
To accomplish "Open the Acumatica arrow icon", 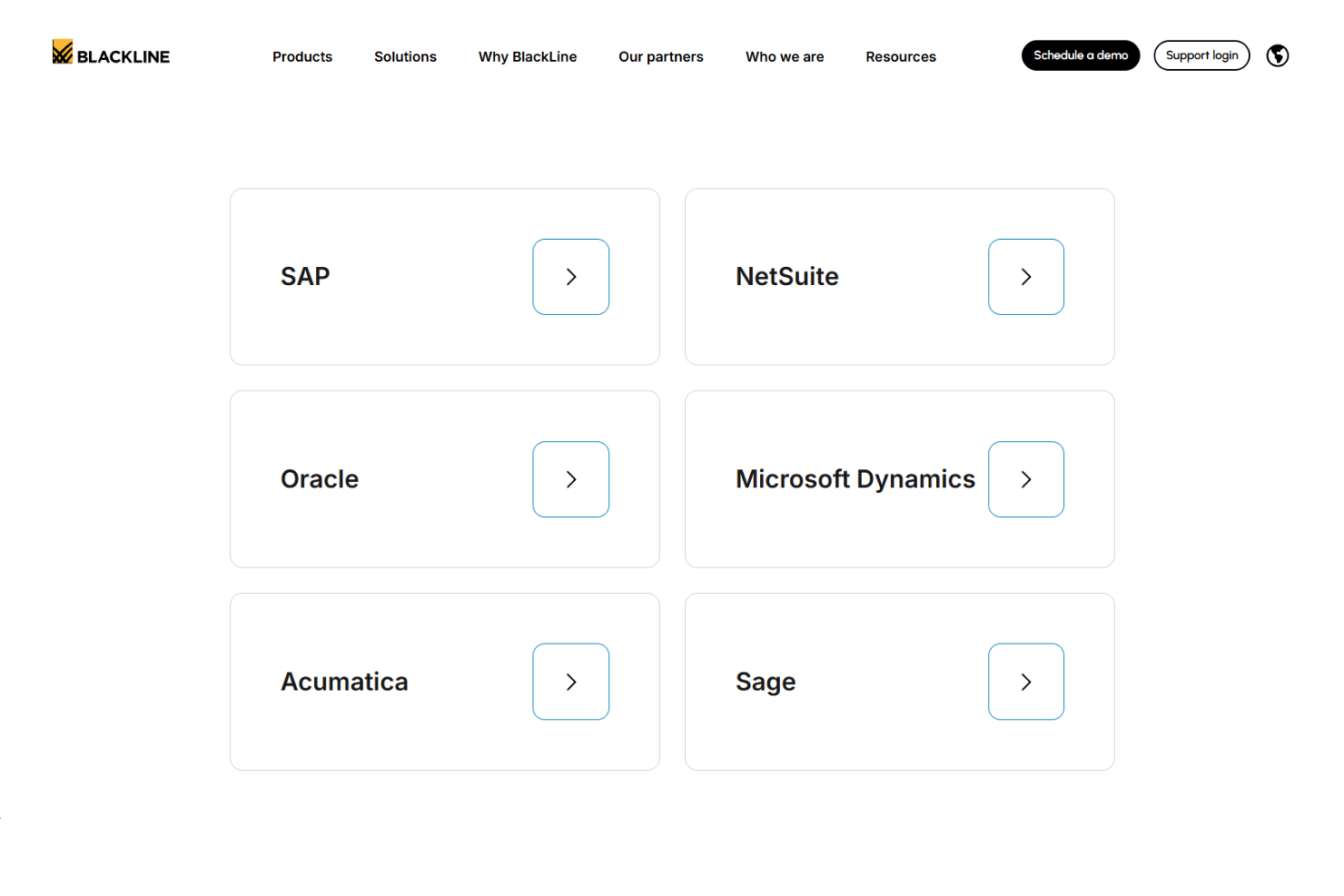I will (570, 682).
